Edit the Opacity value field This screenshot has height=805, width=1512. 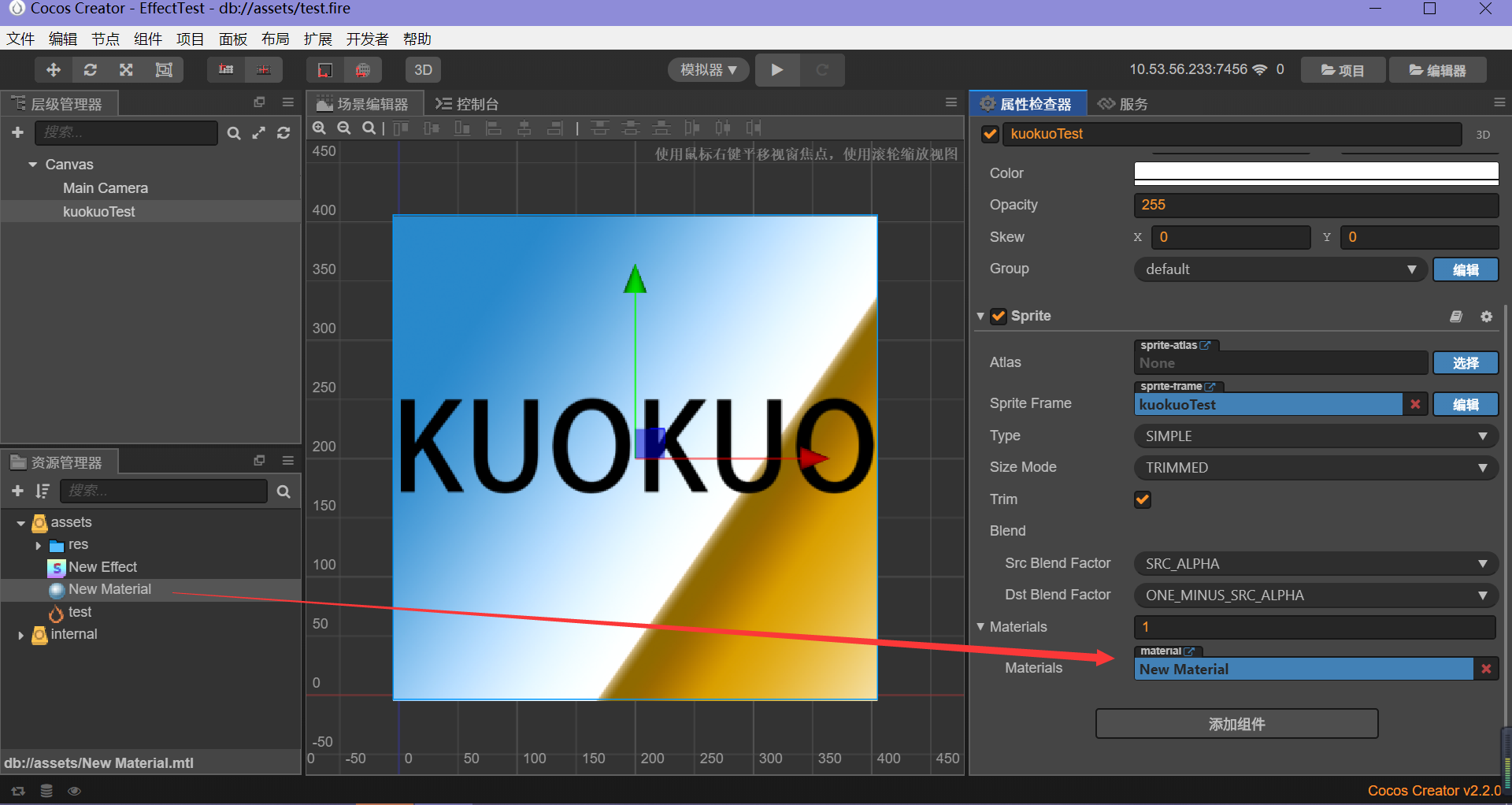coord(1316,205)
